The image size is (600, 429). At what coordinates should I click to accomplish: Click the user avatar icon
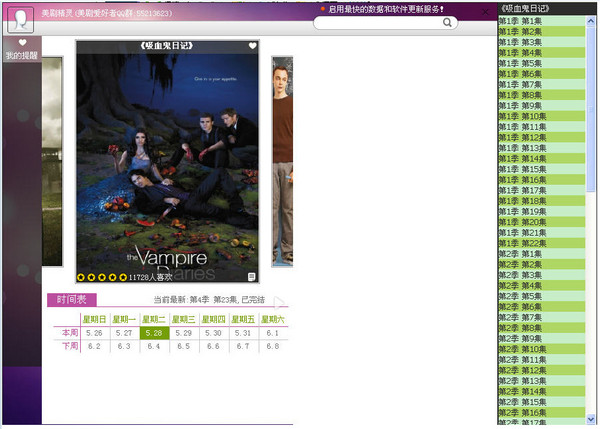[x=21, y=19]
